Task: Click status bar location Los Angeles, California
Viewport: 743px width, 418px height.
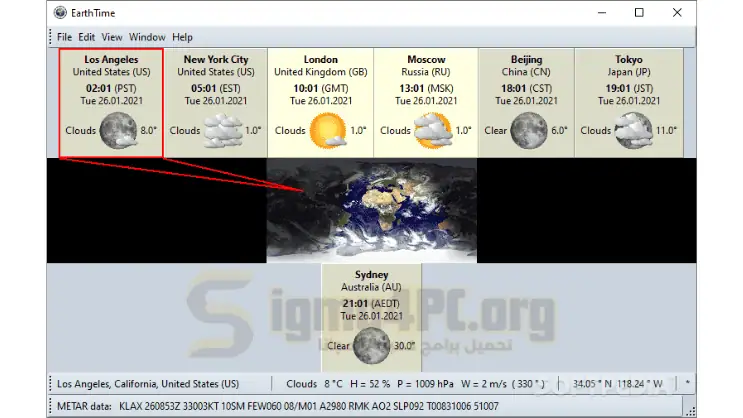Action: click(x=148, y=384)
